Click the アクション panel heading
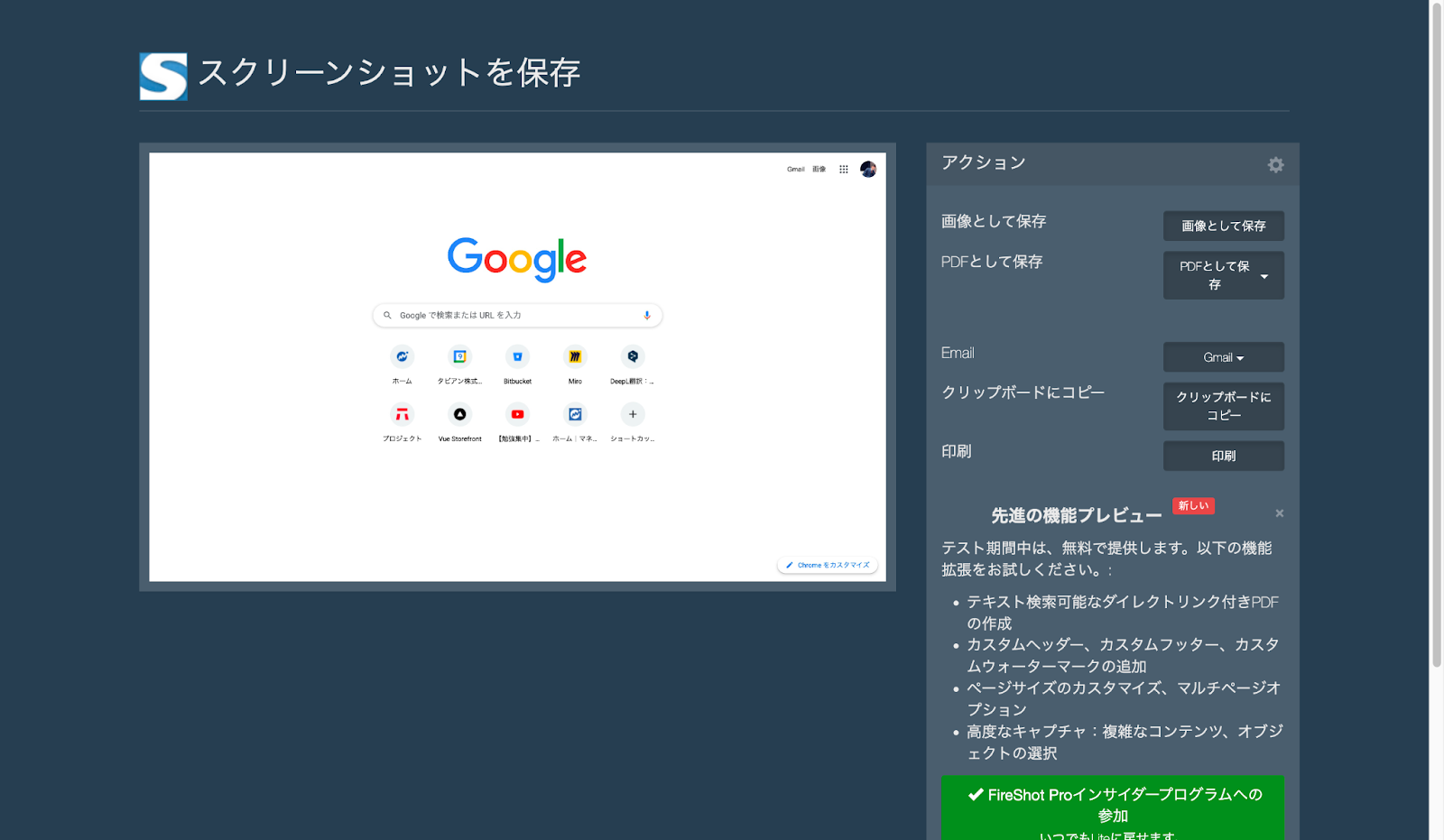The image size is (1444, 840). tap(984, 162)
